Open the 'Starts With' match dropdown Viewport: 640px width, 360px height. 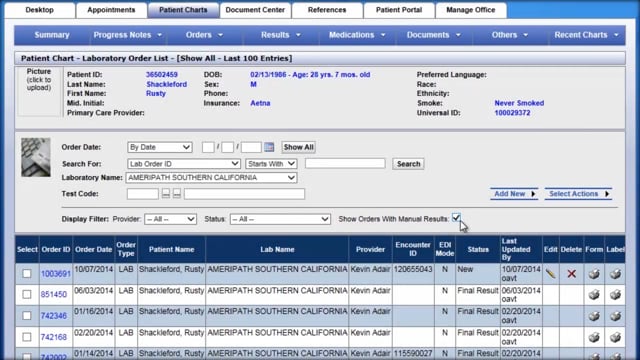[x=271, y=164]
